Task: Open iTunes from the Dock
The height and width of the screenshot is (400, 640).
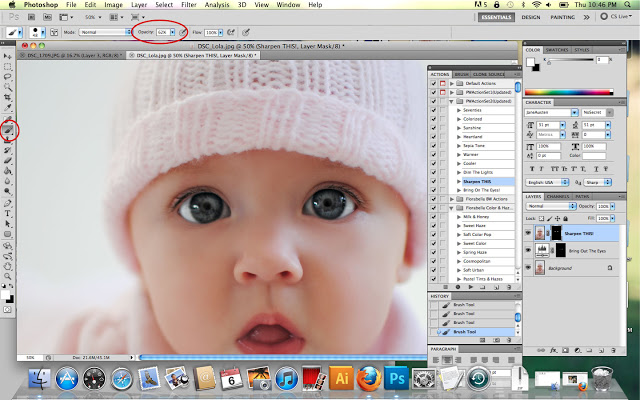Action: (287, 378)
